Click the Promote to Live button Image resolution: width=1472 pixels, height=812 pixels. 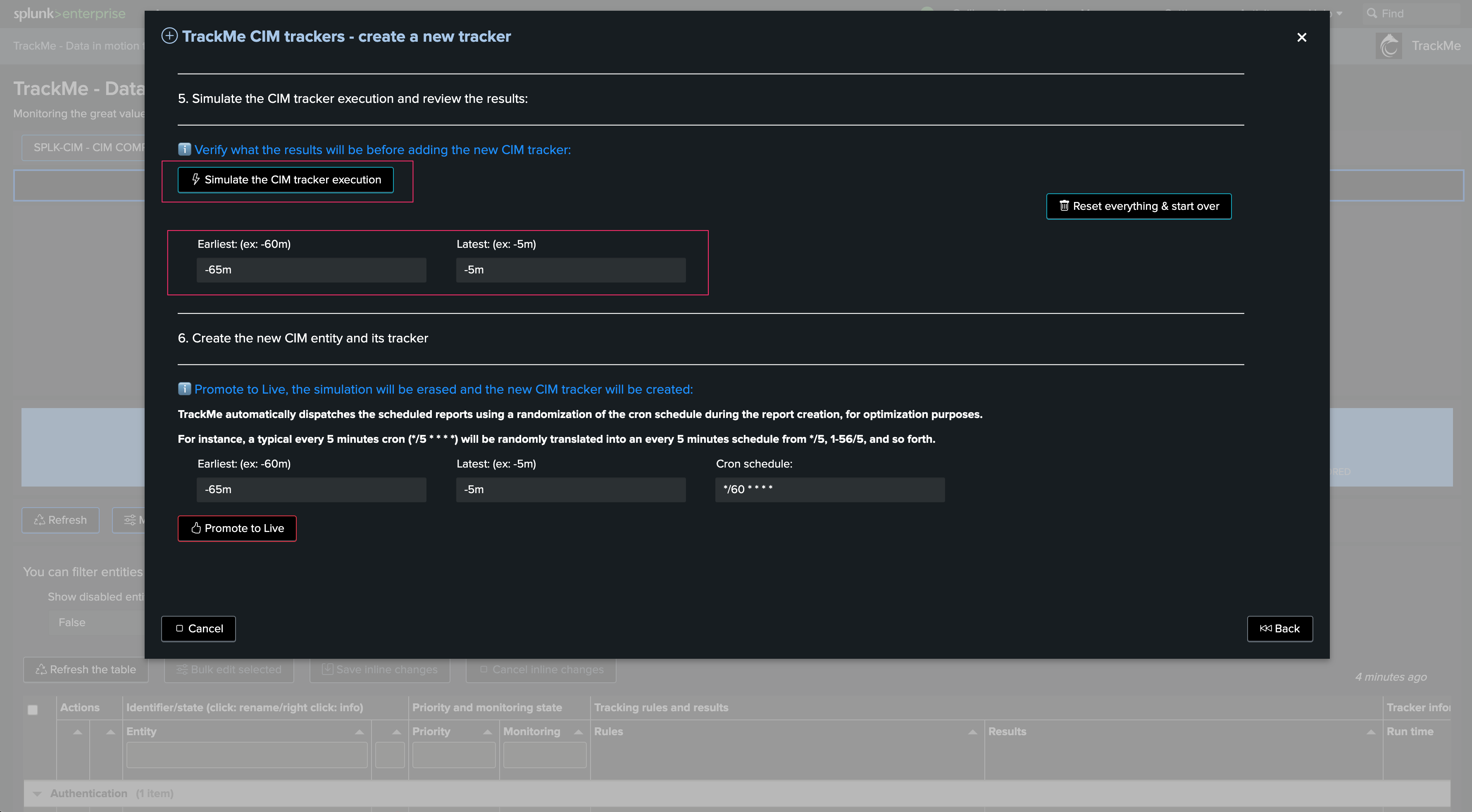pyautogui.click(x=237, y=528)
